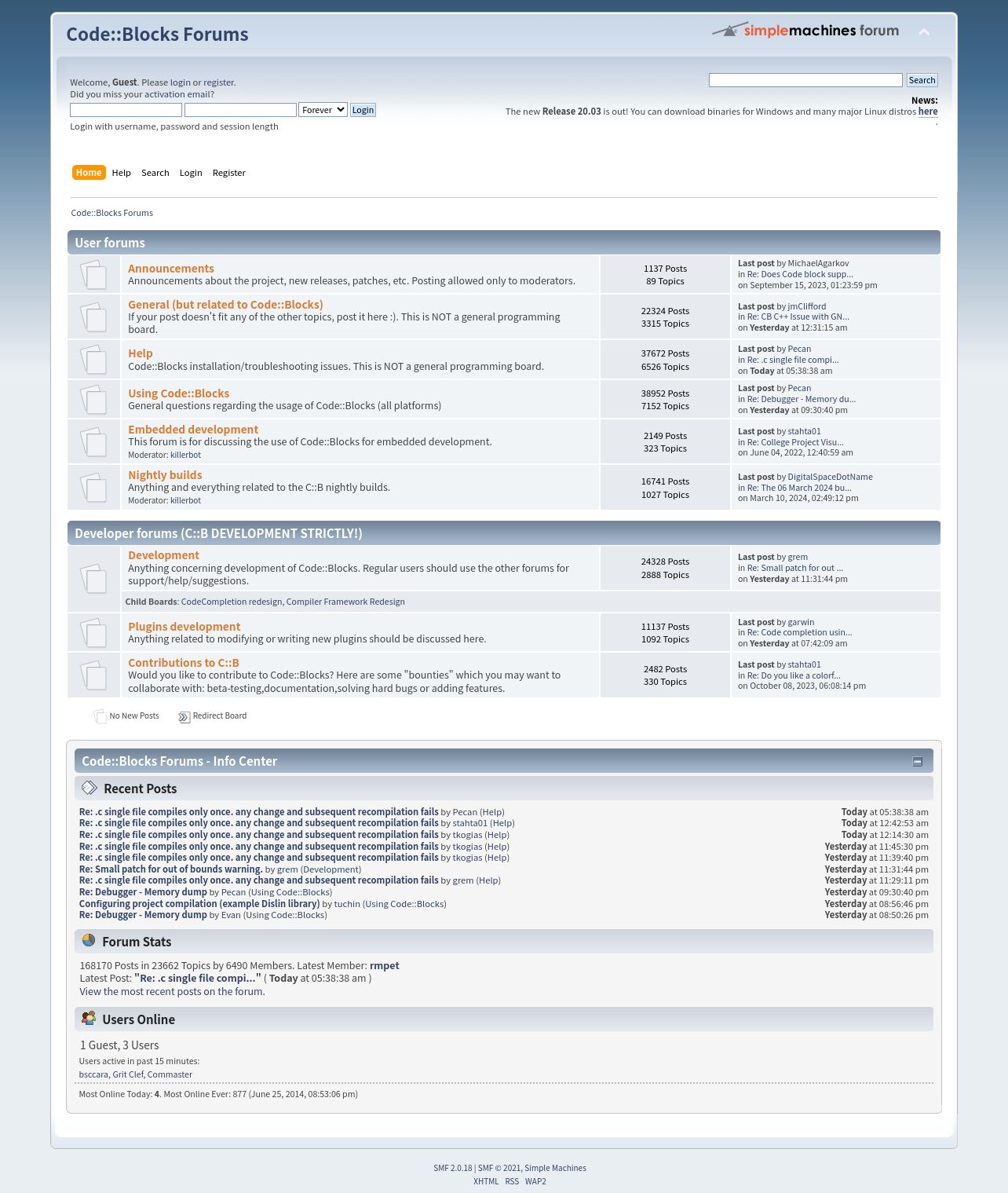The width and height of the screenshot is (1008, 1193).
Task: Click the Login button beside password field
Action: click(363, 110)
